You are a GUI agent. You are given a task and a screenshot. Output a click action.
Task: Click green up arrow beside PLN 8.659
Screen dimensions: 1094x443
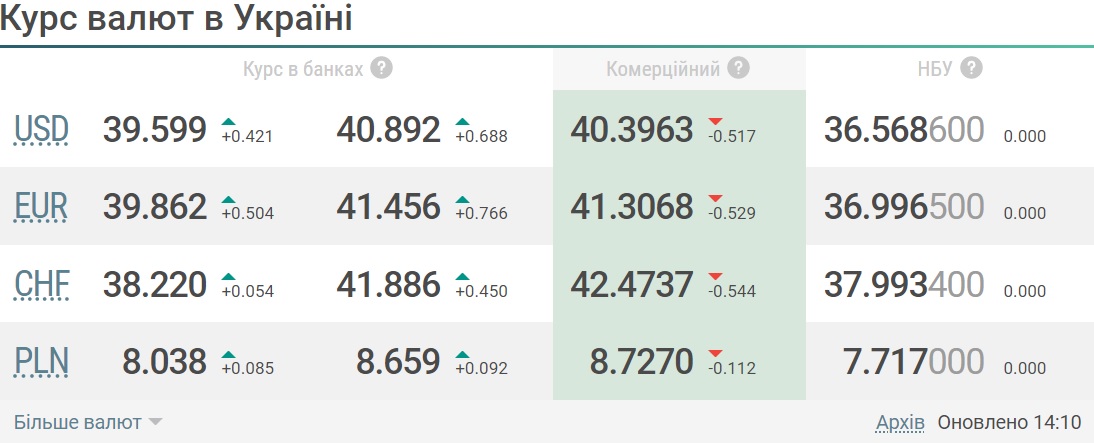(x=462, y=353)
